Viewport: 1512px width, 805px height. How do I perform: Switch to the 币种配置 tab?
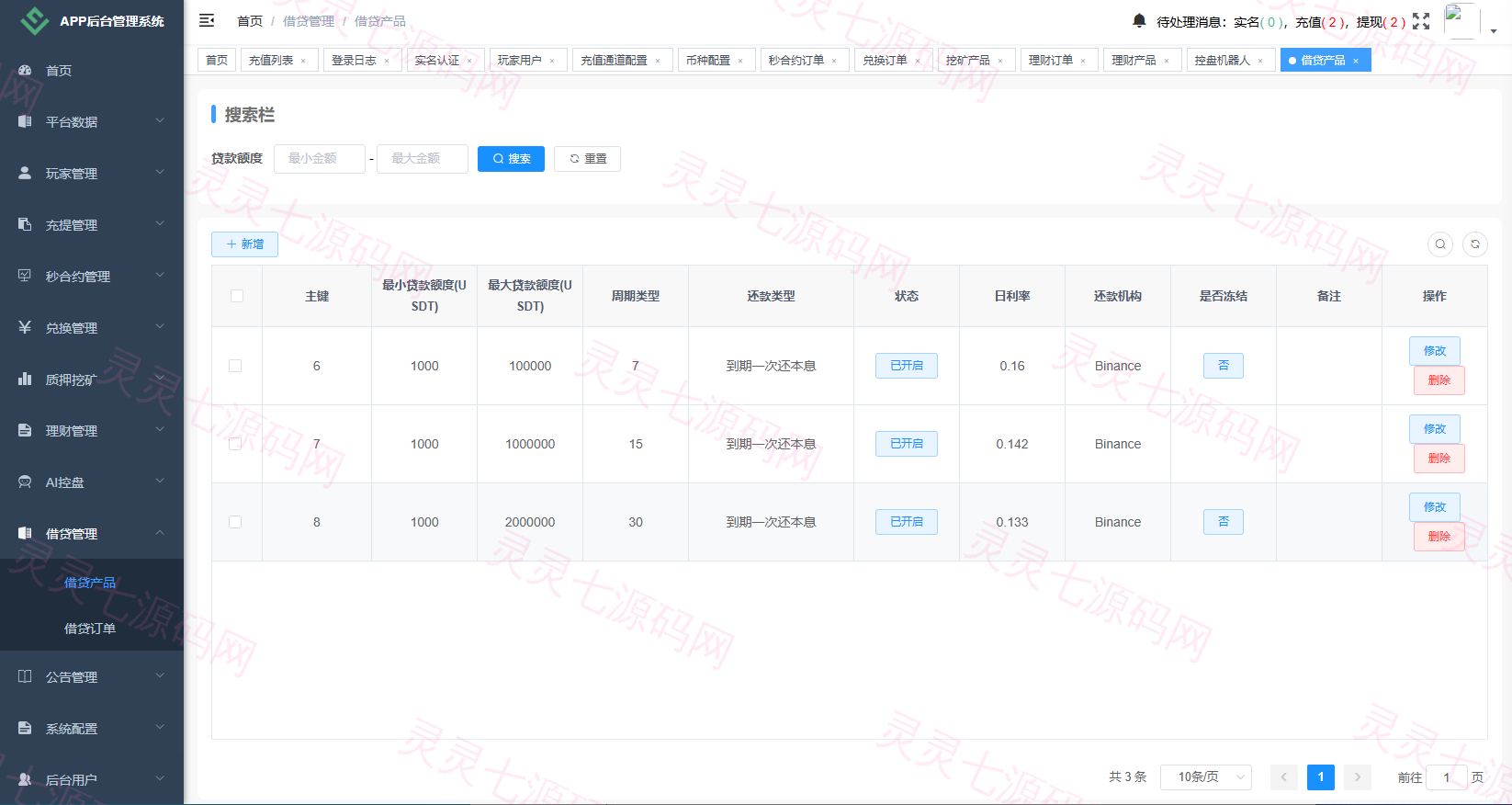tap(715, 60)
